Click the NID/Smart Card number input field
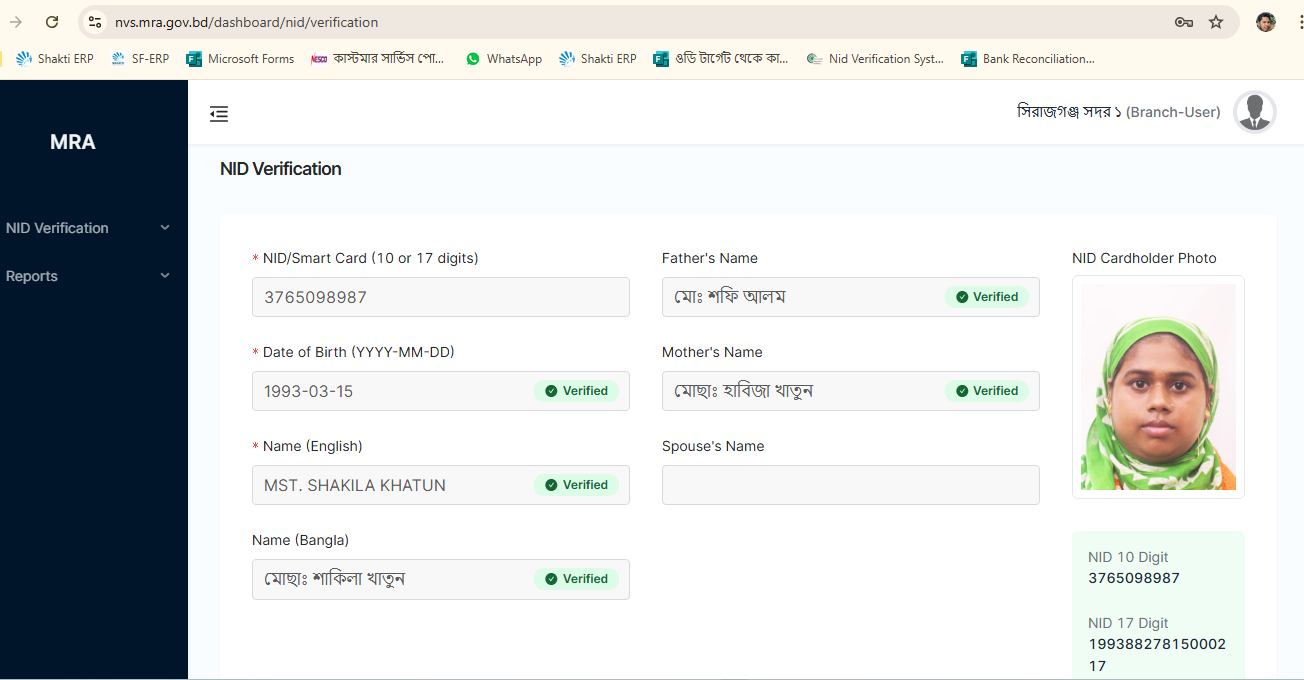 (440, 297)
